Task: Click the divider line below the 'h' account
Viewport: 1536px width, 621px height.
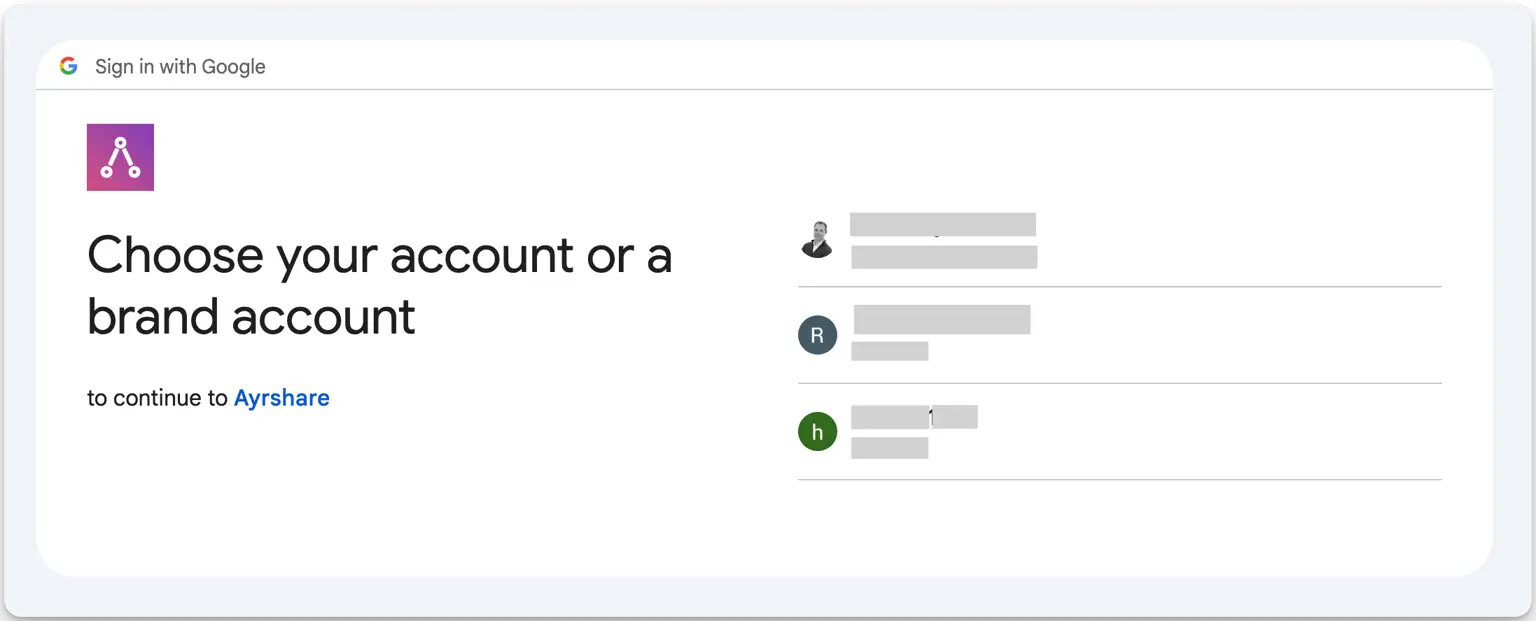Action: click(x=1119, y=480)
